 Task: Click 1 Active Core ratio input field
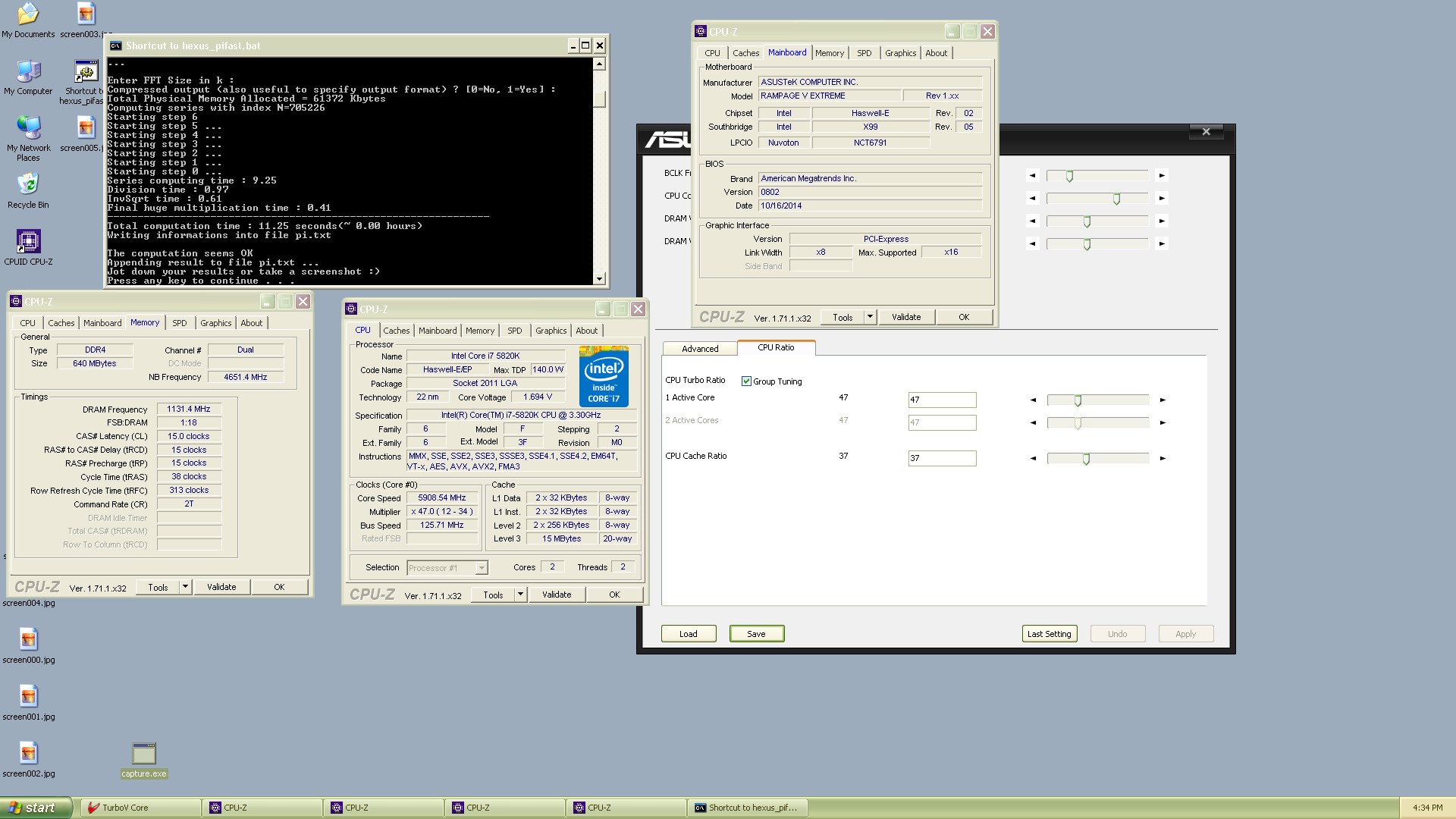coord(942,400)
